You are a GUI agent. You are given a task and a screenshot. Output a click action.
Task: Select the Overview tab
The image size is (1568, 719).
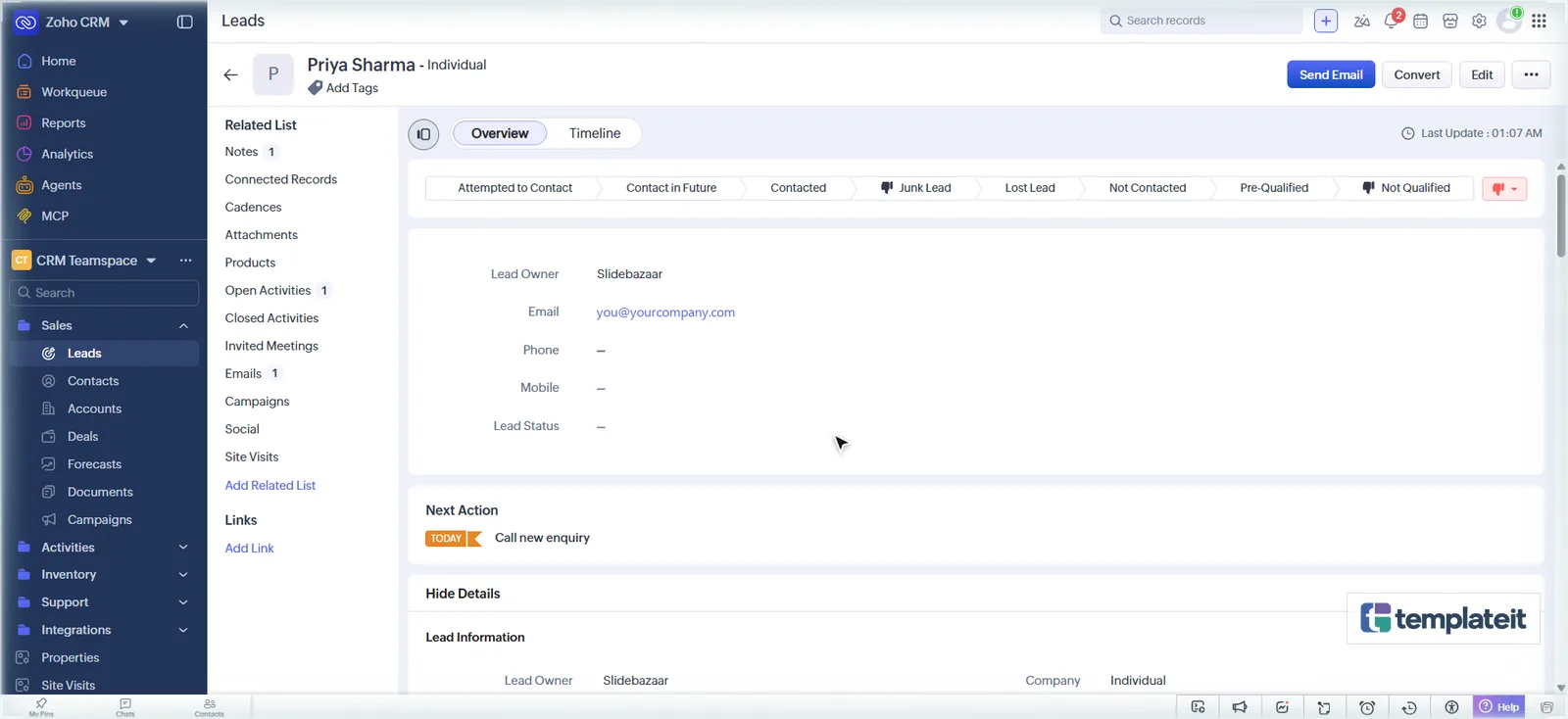pyautogui.click(x=500, y=133)
